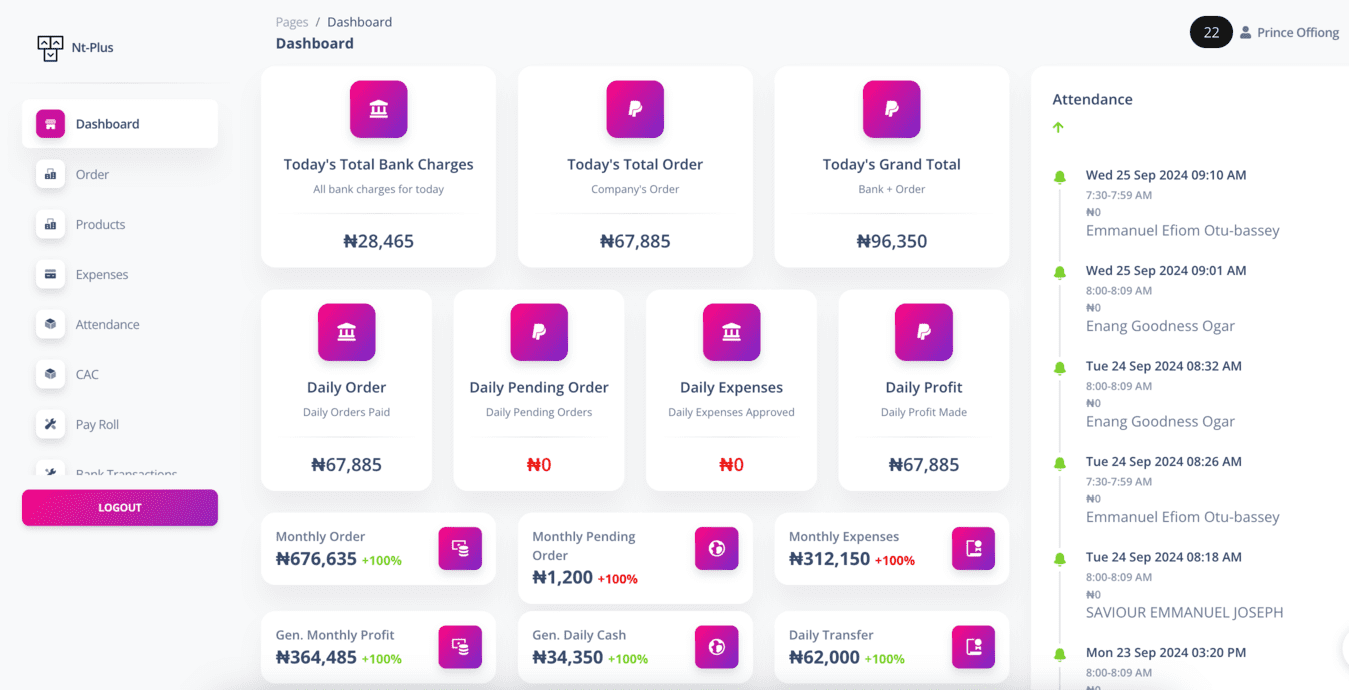This screenshot has width=1349, height=690.
Task: Click the ₦34,350 daily cash amount
Action: coord(568,658)
